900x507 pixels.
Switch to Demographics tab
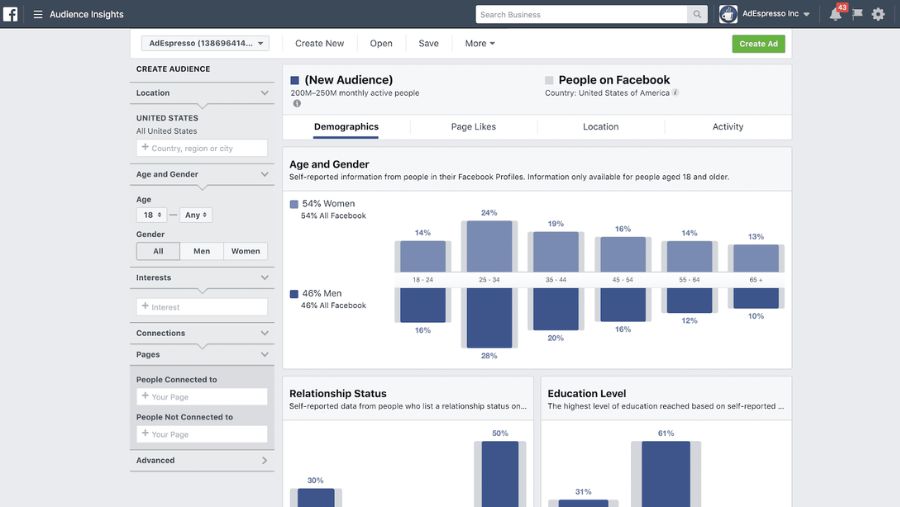346,127
